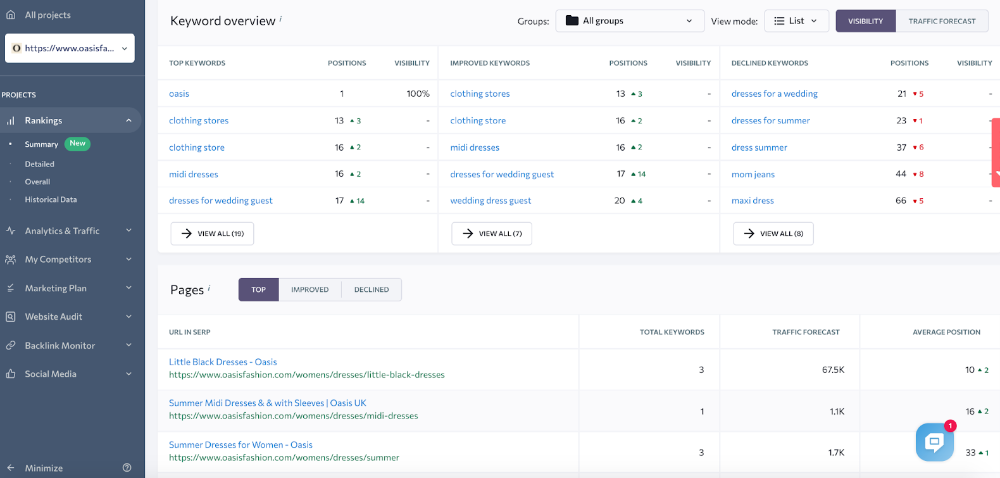Image resolution: width=1000 pixels, height=478 pixels.
Task: Click the Social Media thumbs-up icon
Action: [x=10, y=374]
